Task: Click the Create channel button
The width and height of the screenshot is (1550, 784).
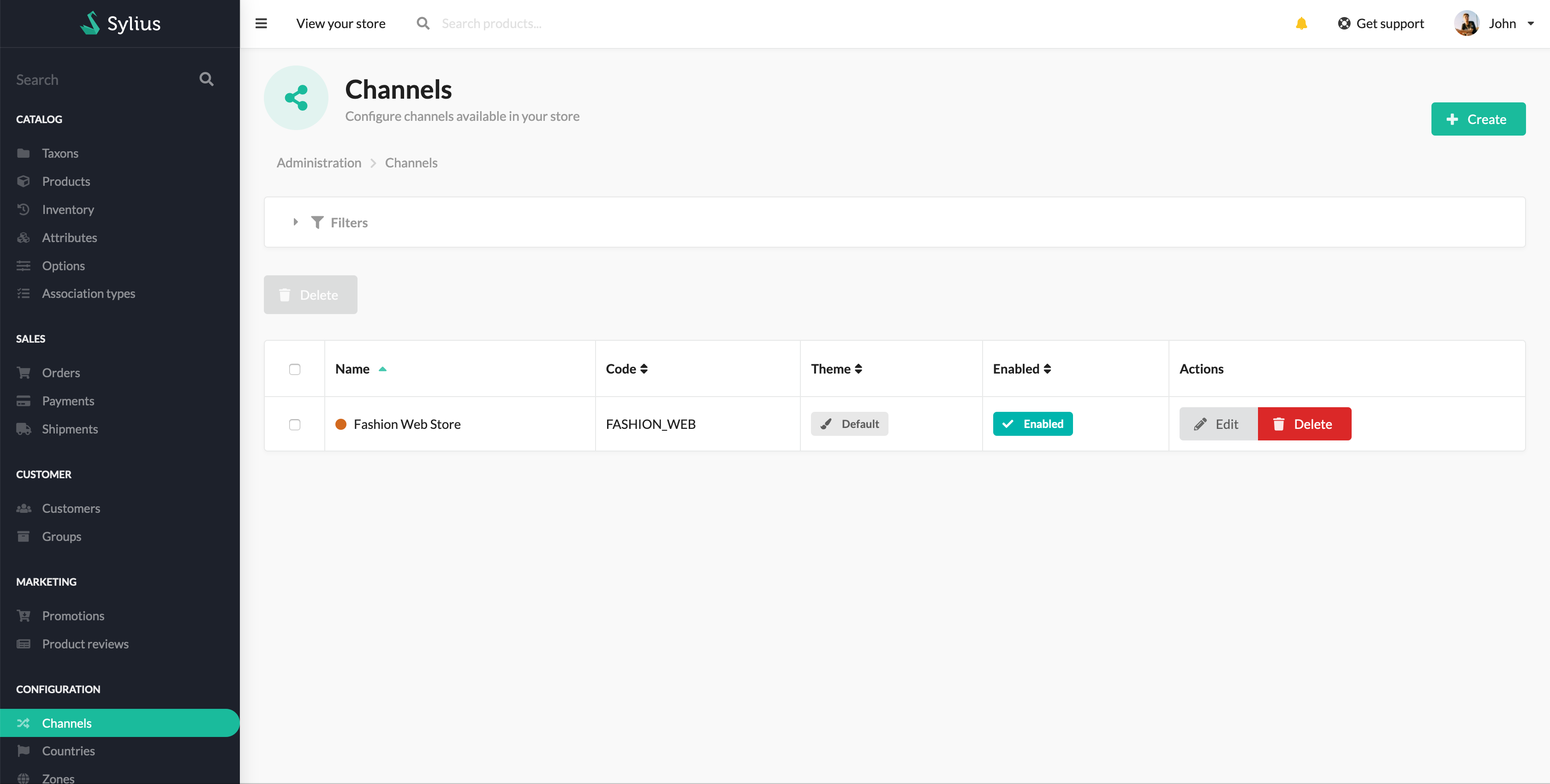Action: (1478, 119)
